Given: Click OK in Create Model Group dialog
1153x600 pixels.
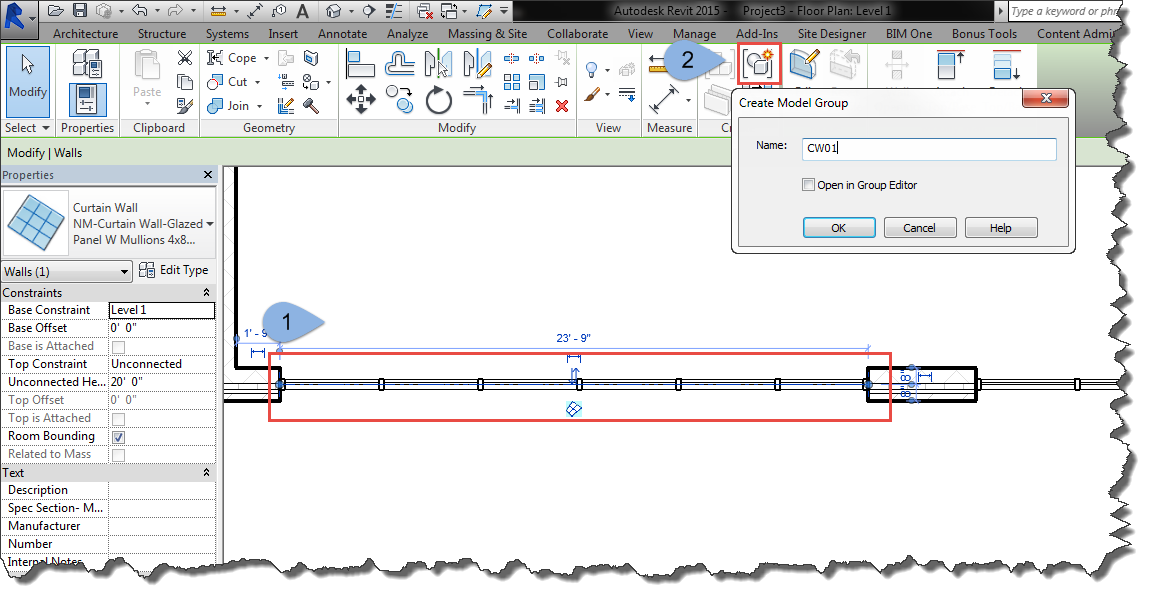Looking at the screenshot, I should tap(838, 227).
